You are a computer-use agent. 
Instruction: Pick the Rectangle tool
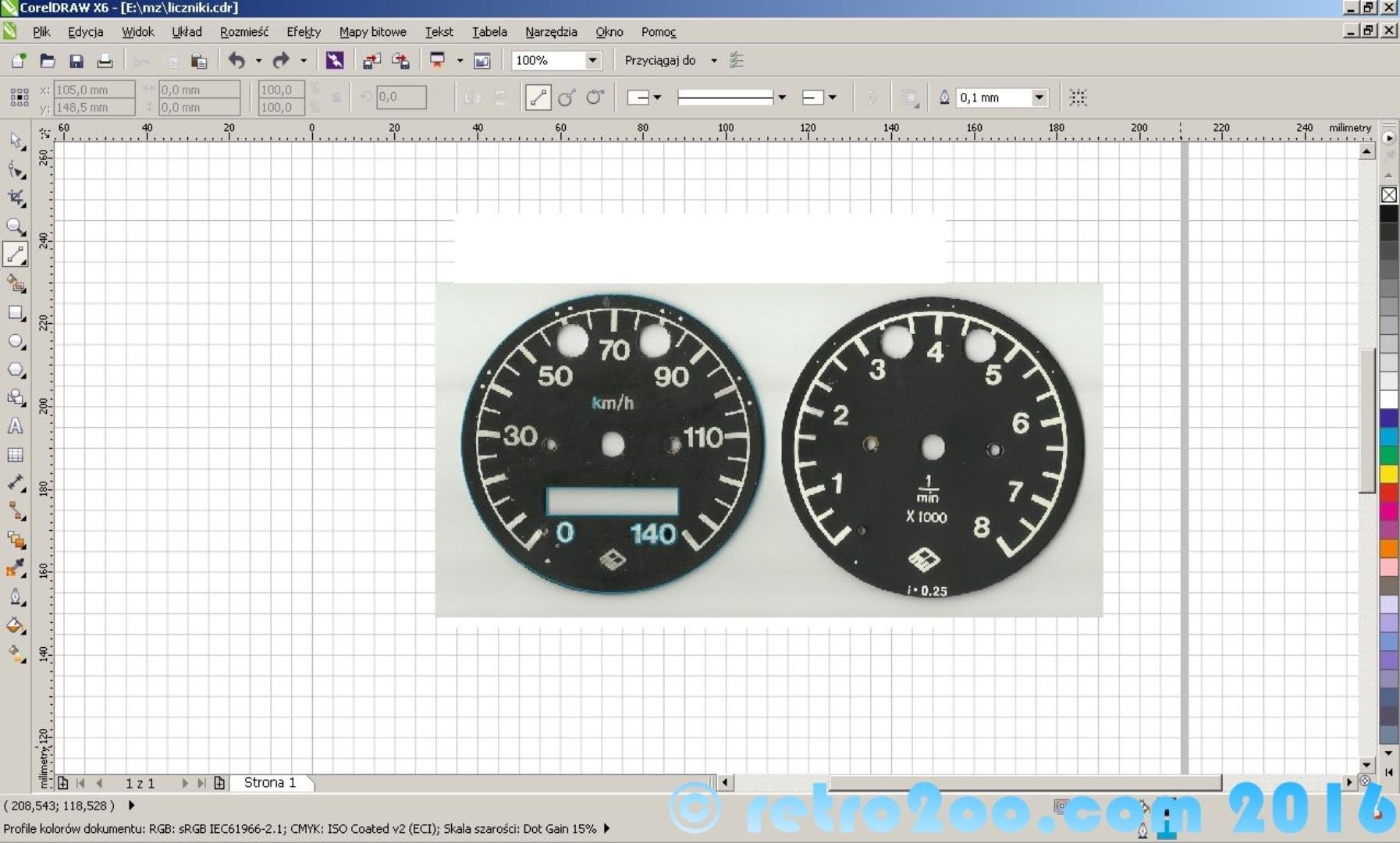tap(16, 313)
